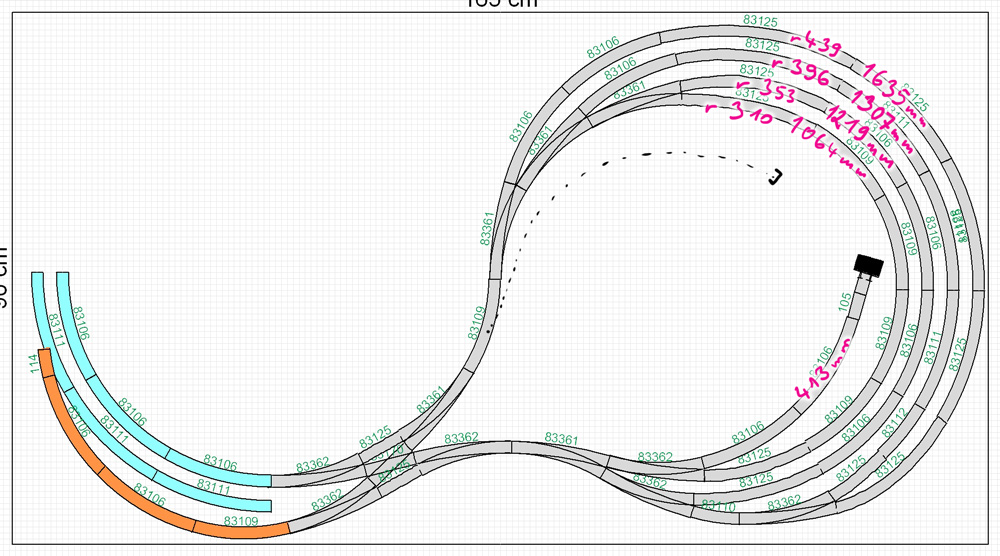Click the 83110 track label at bottom
Image resolution: width=1000 pixels, height=556 pixels.
[x=718, y=507]
